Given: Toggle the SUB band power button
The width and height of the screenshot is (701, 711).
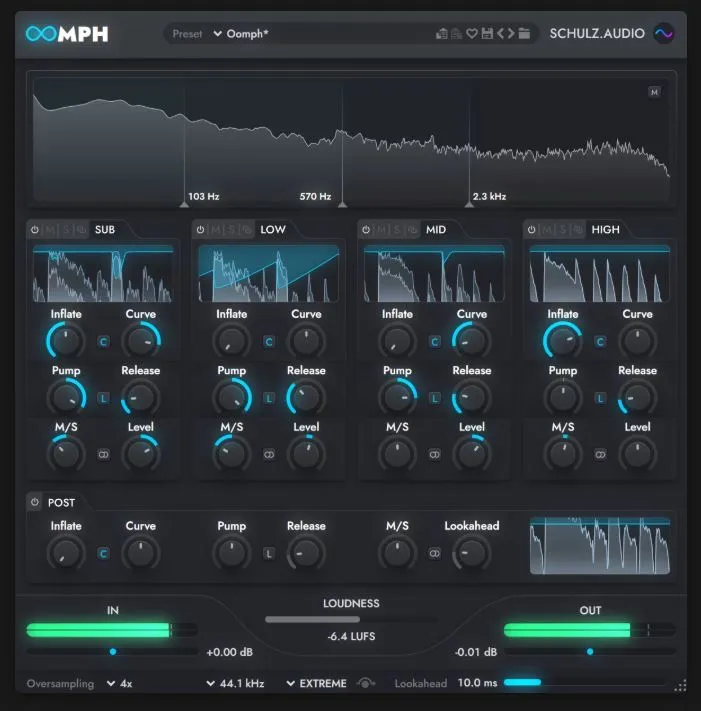Looking at the screenshot, I should 35,230.
